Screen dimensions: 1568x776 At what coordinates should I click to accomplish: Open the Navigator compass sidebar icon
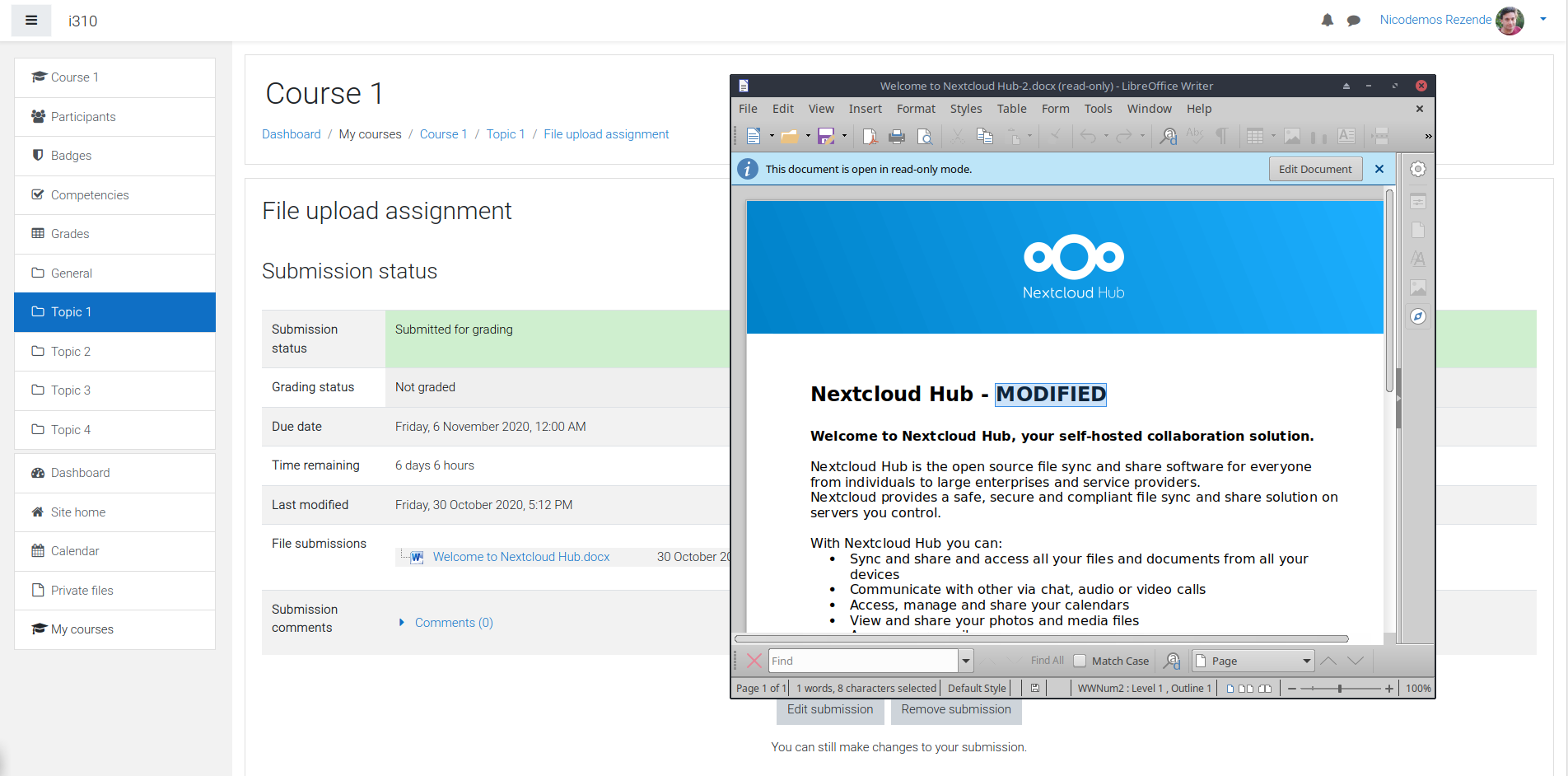click(x=1417, y=316)
